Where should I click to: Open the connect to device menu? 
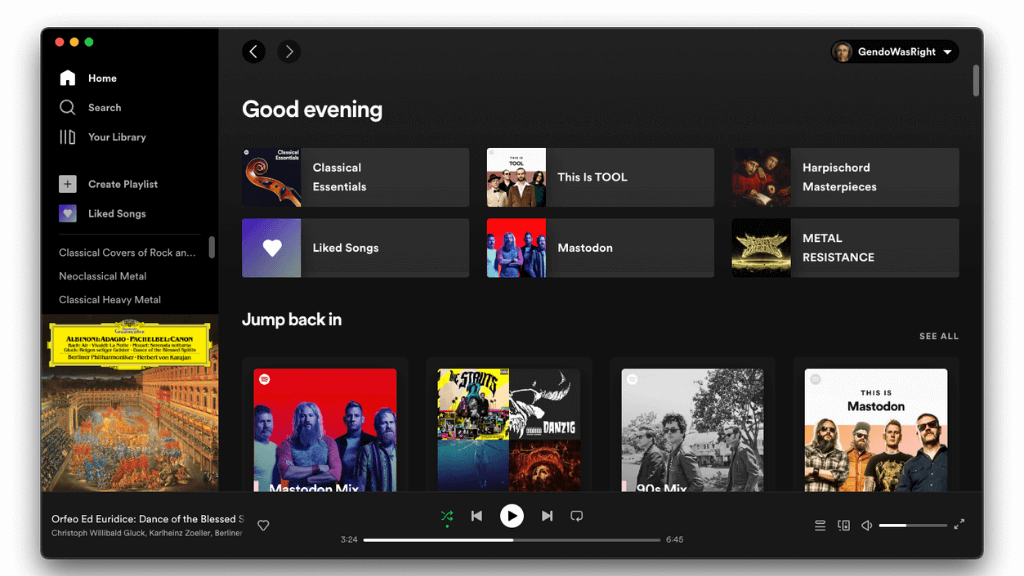click(x=844, y=525)
